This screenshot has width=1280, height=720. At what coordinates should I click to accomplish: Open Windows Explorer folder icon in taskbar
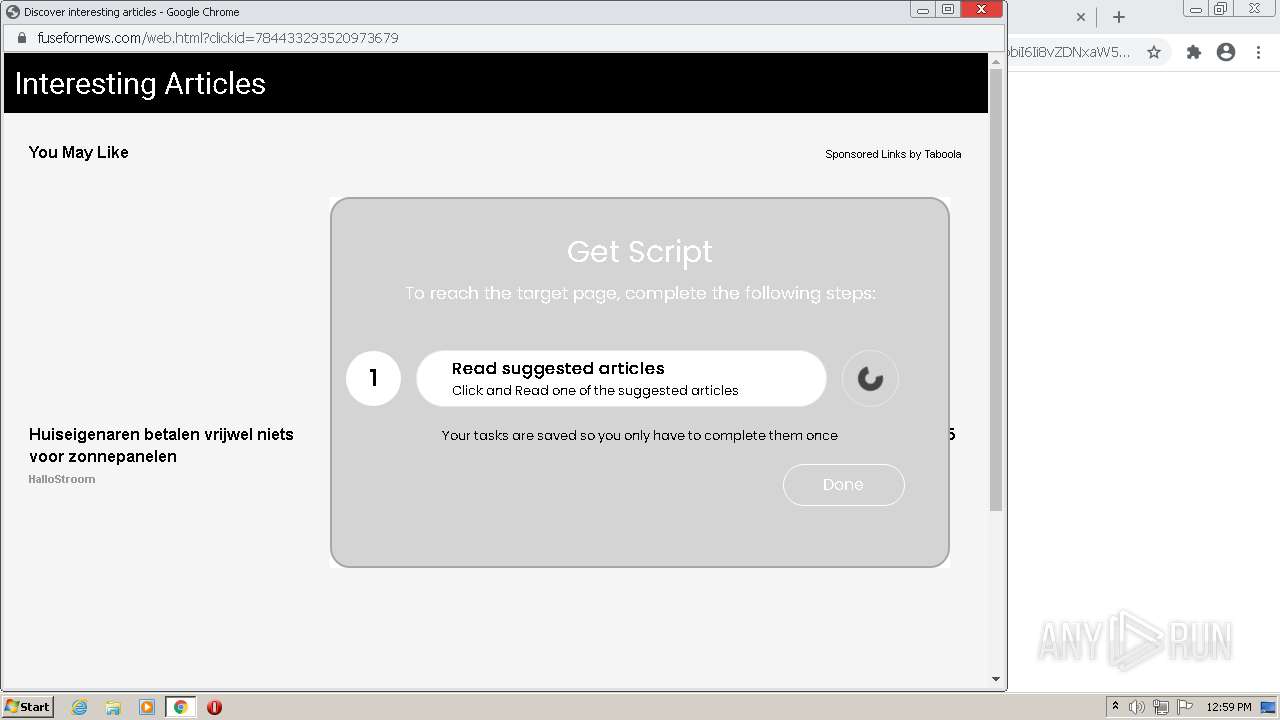click(113, 707)
